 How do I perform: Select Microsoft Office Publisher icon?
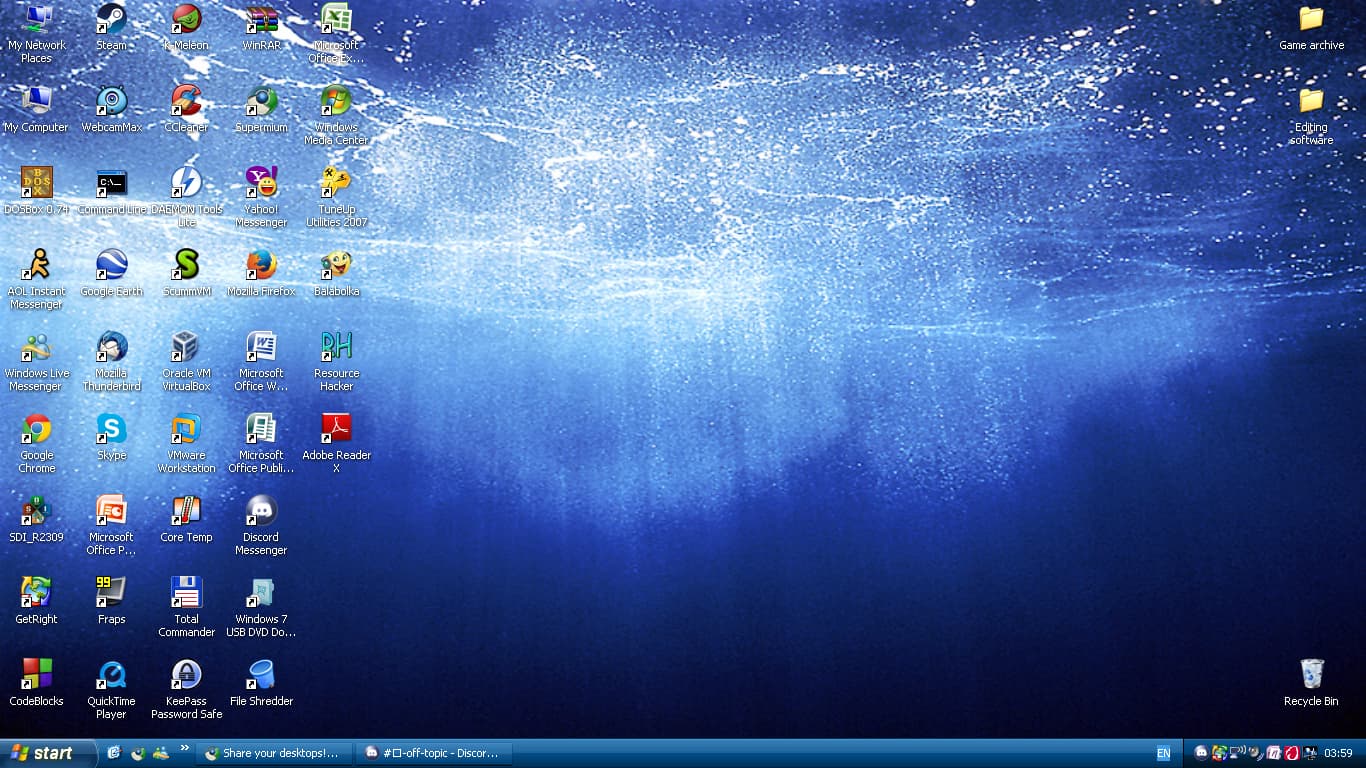tap(261, 428)
